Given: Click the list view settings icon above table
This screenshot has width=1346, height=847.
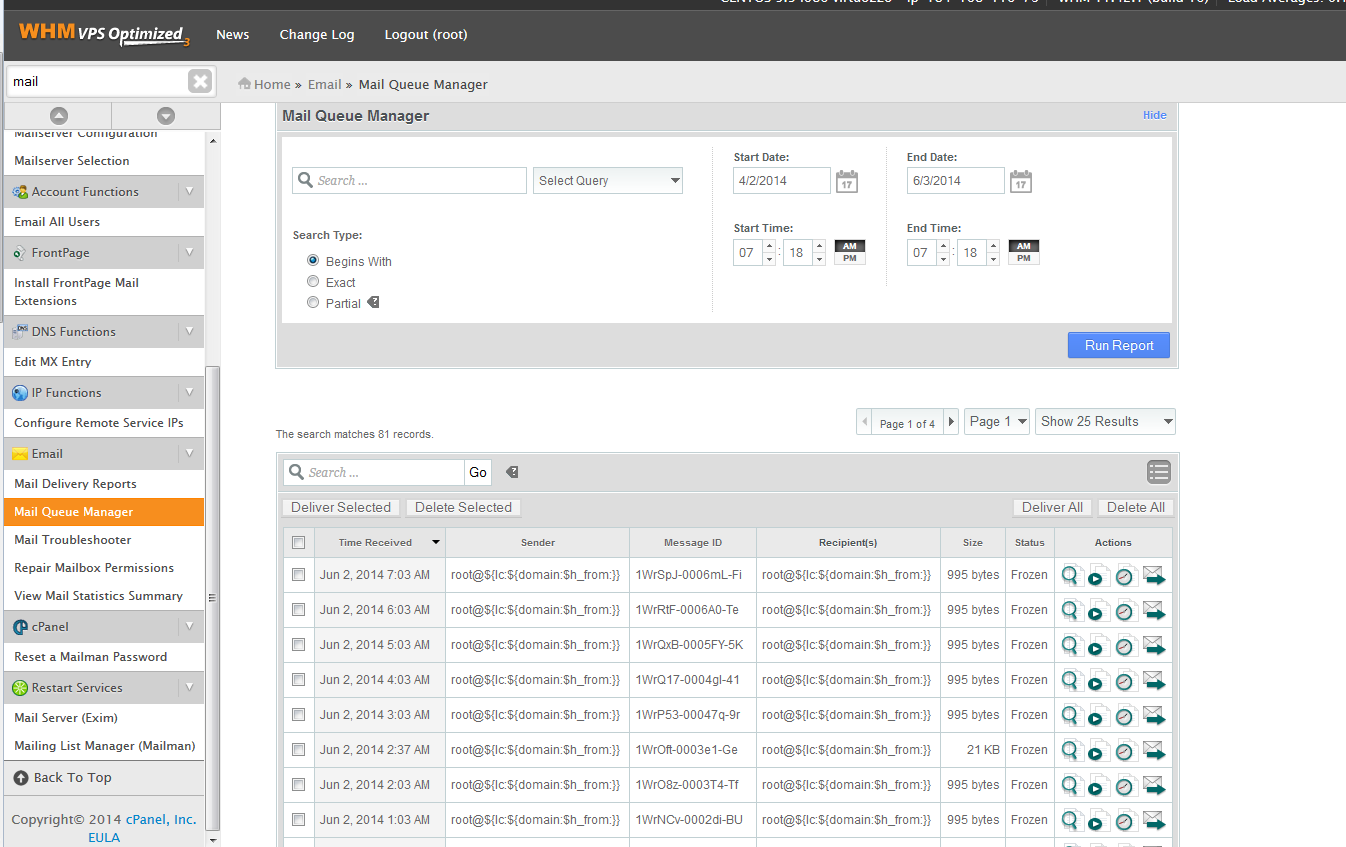Looking at the screenshot, I should click(x=1158, y=472).
